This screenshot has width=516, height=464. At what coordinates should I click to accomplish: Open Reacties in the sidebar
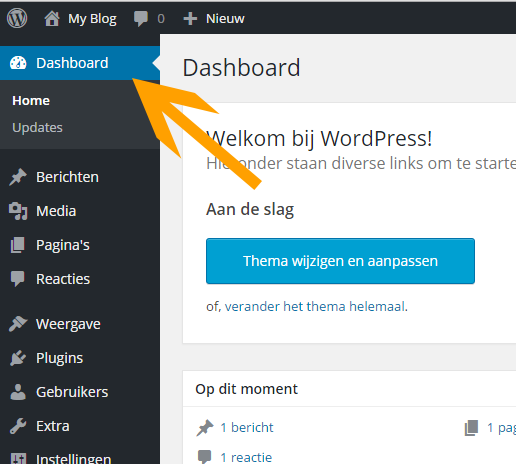[x=63, y=279]
